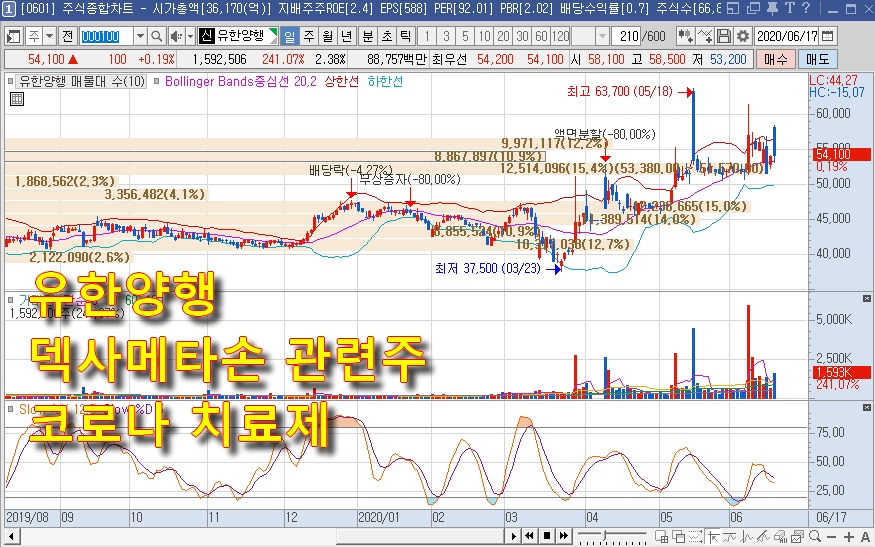Click the title bar cascade windows icon
Viewport: 875px width, 547px height.
pos(753,8)
